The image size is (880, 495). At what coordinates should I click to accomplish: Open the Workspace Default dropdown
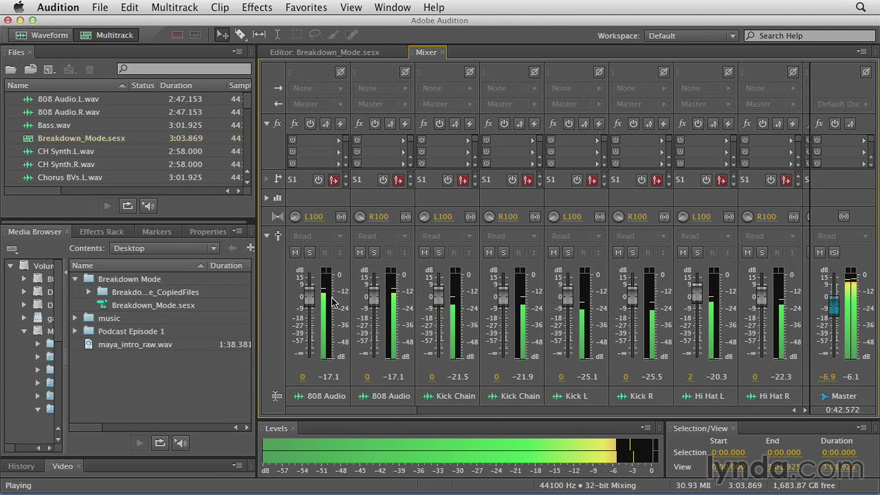coord(691,35)
